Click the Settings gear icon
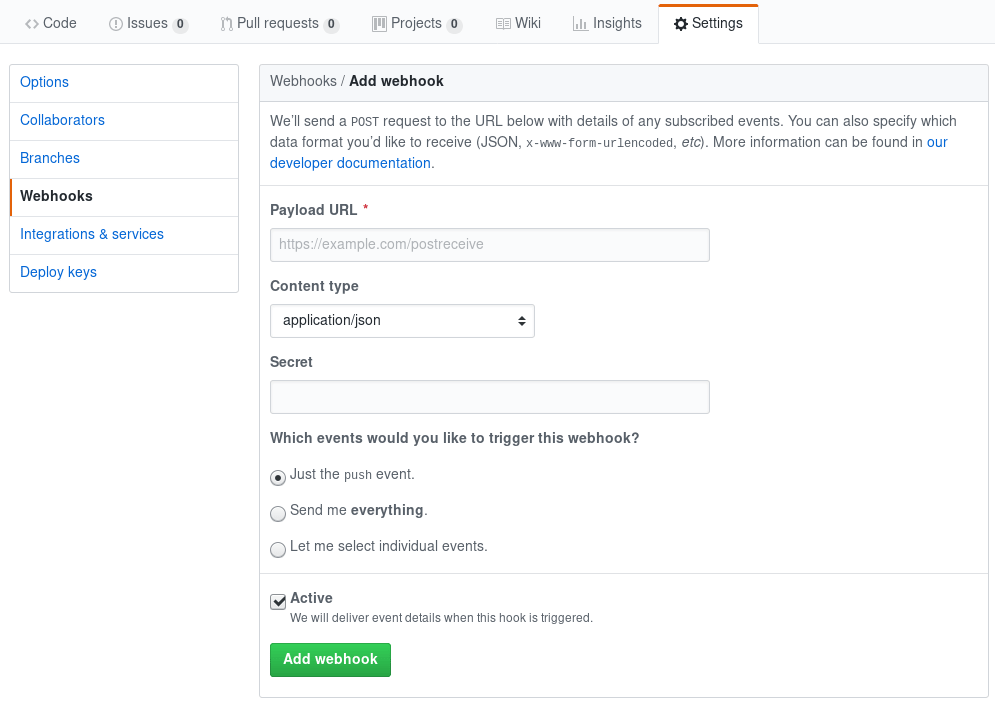 pos(681,23)
